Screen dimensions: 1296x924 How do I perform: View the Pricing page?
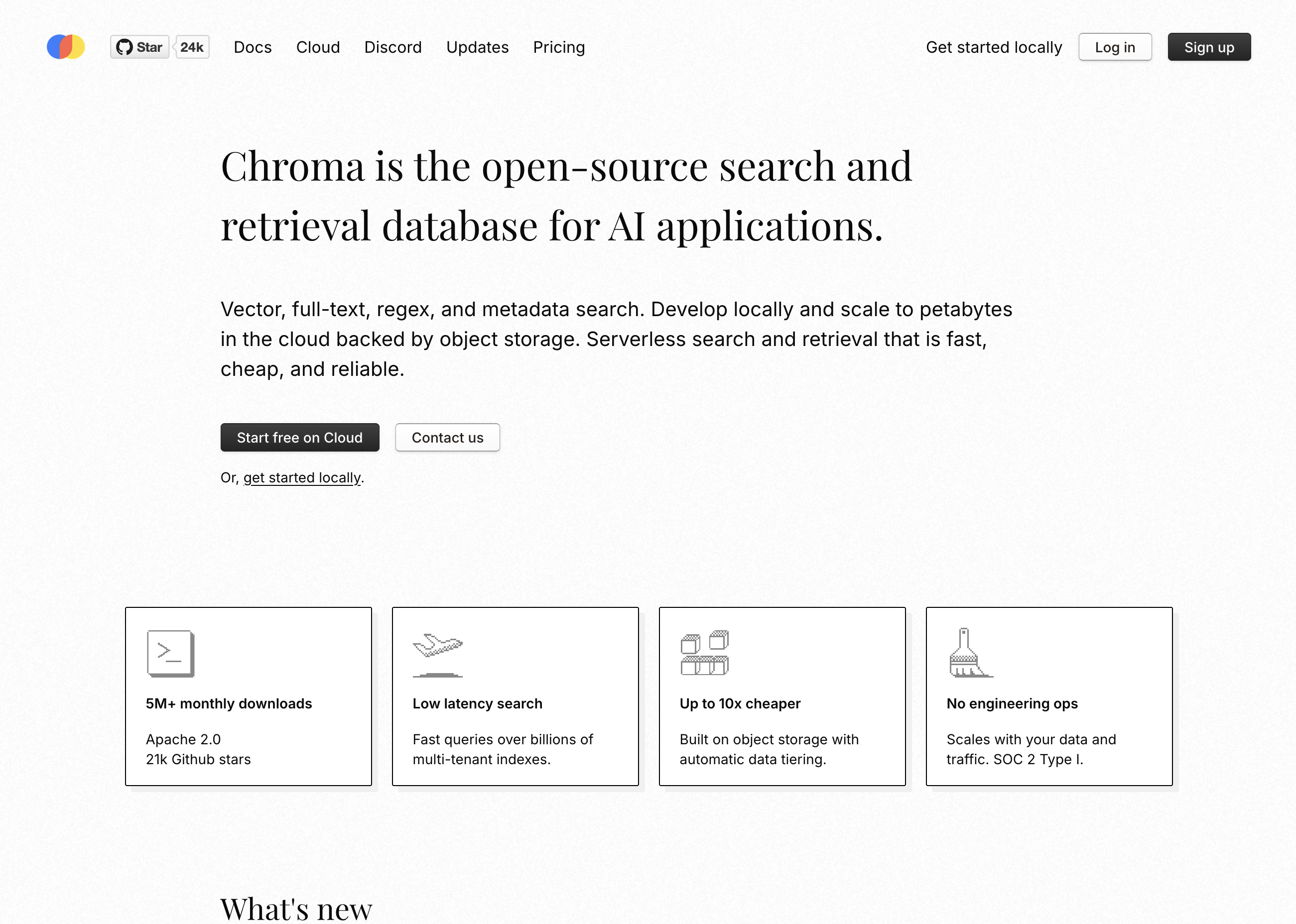coord(559,47)
